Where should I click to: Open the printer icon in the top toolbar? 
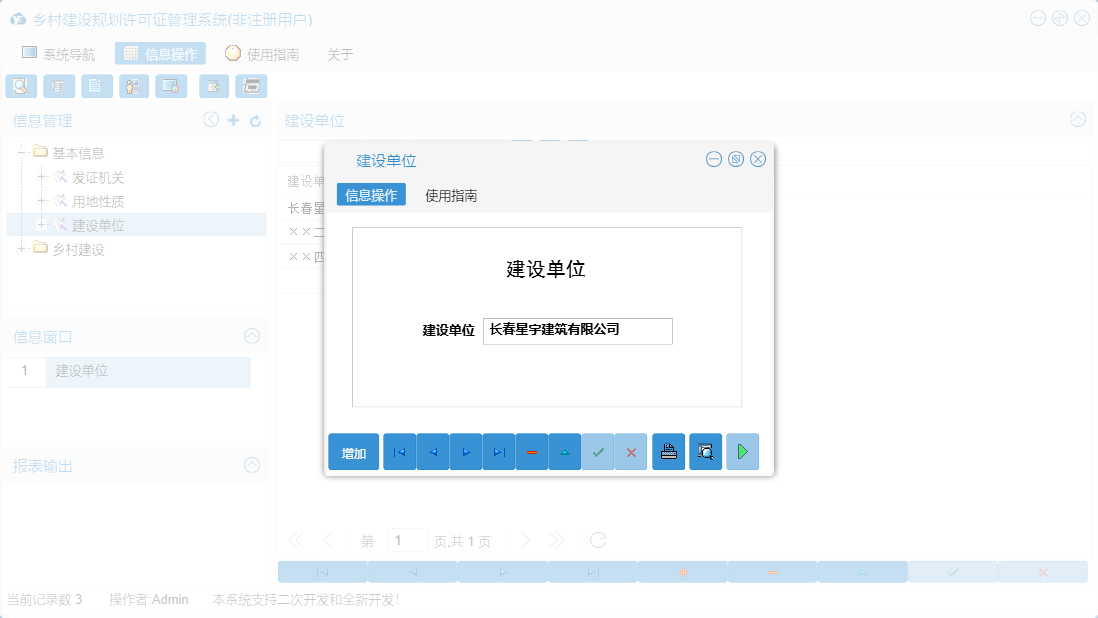click(251, 86)
